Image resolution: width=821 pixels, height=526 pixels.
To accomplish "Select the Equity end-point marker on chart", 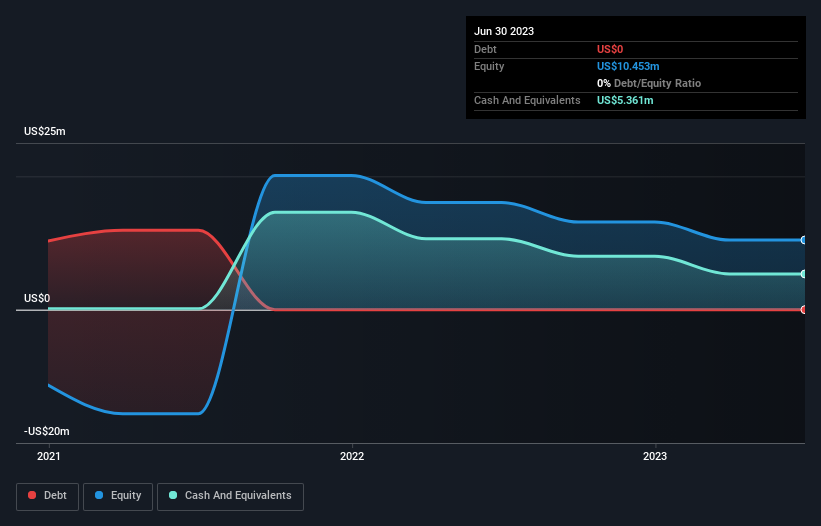I will (804, 240).
